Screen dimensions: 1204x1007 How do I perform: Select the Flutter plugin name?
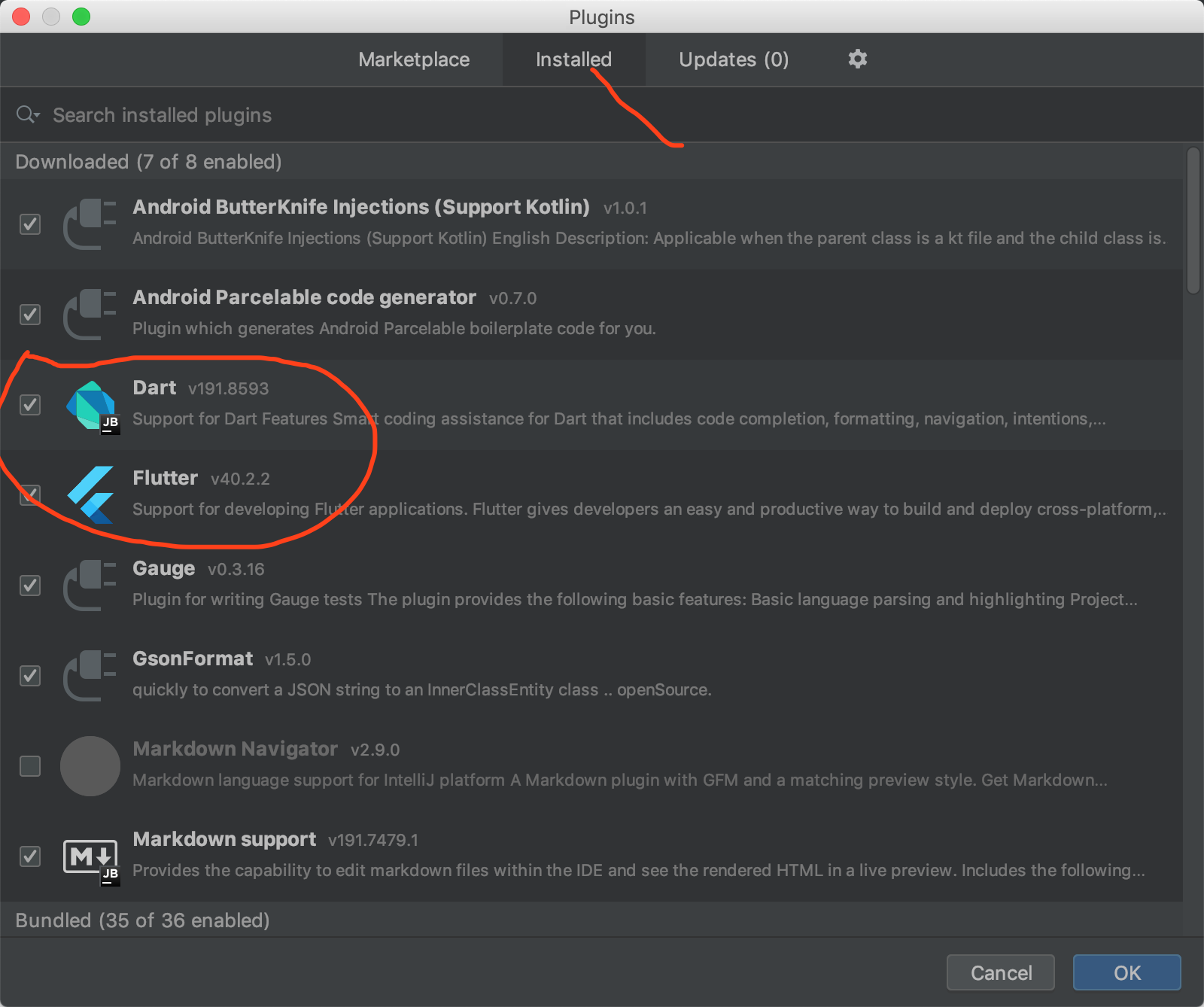point(166,478)
